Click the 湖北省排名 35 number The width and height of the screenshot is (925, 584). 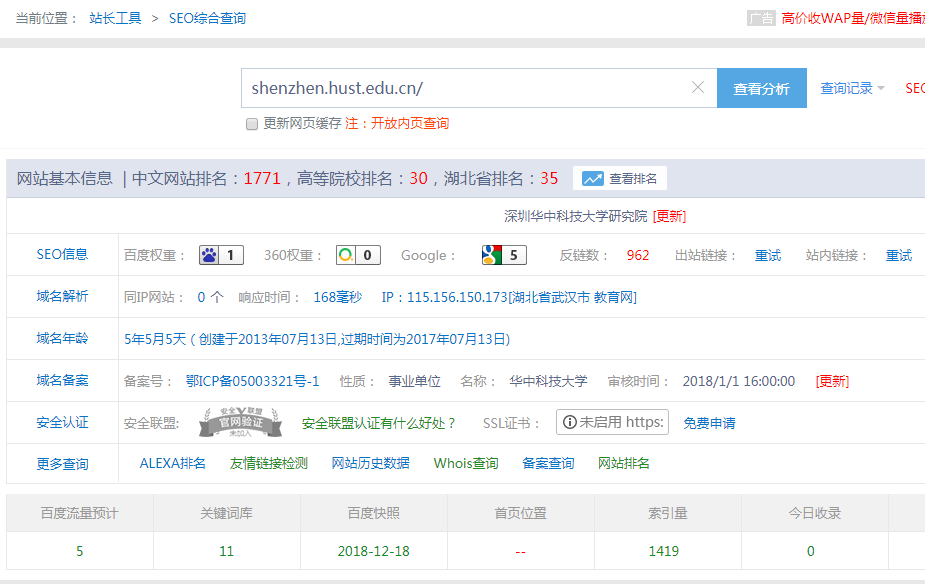(549, 178)
